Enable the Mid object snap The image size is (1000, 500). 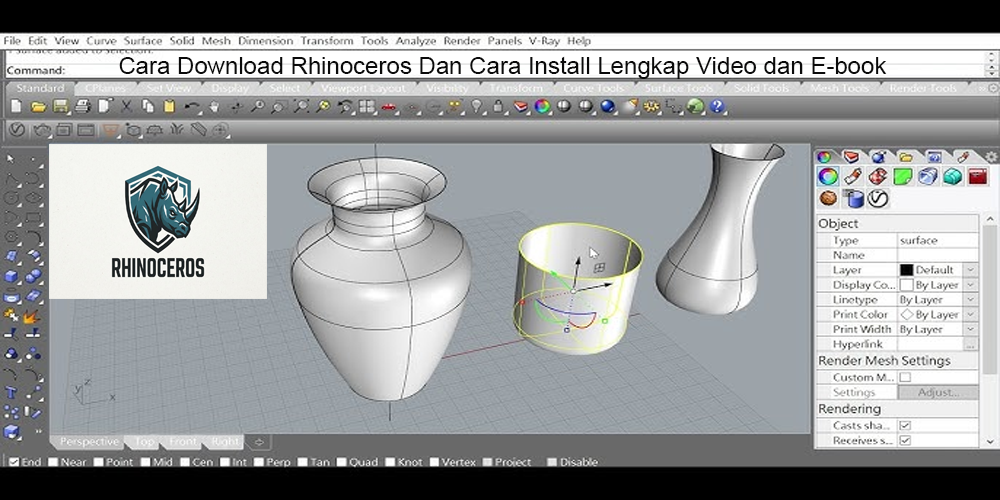(145, 462)
